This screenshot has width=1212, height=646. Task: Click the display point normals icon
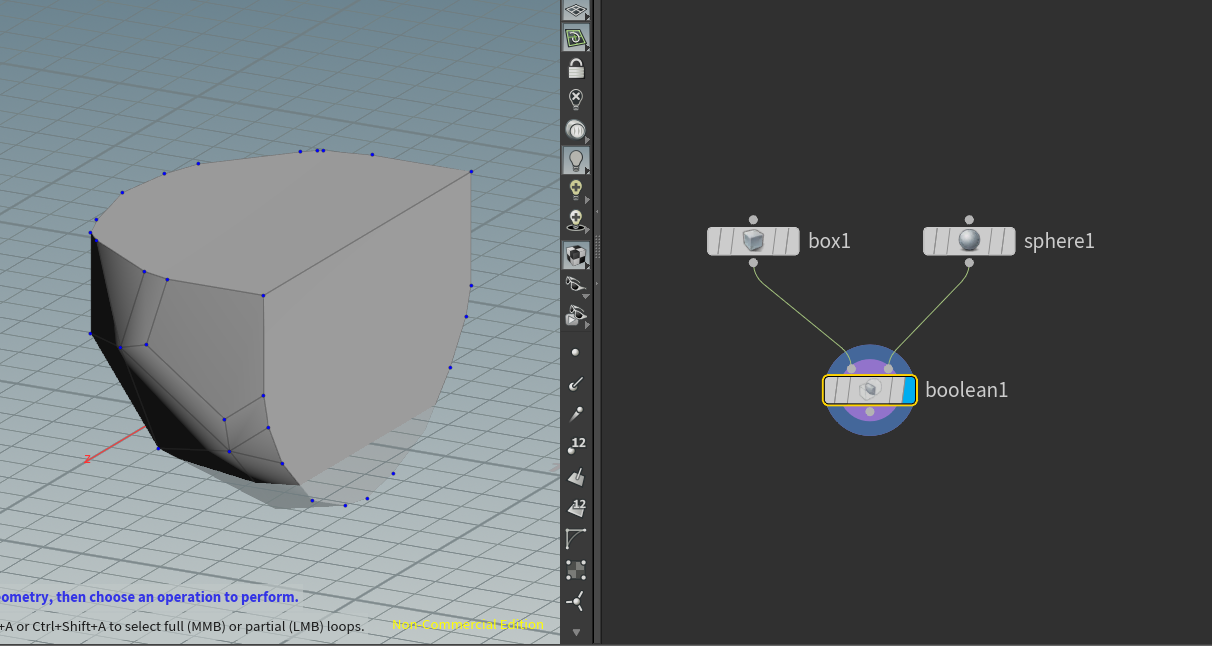pyautogui.click(x=575, y=384)
